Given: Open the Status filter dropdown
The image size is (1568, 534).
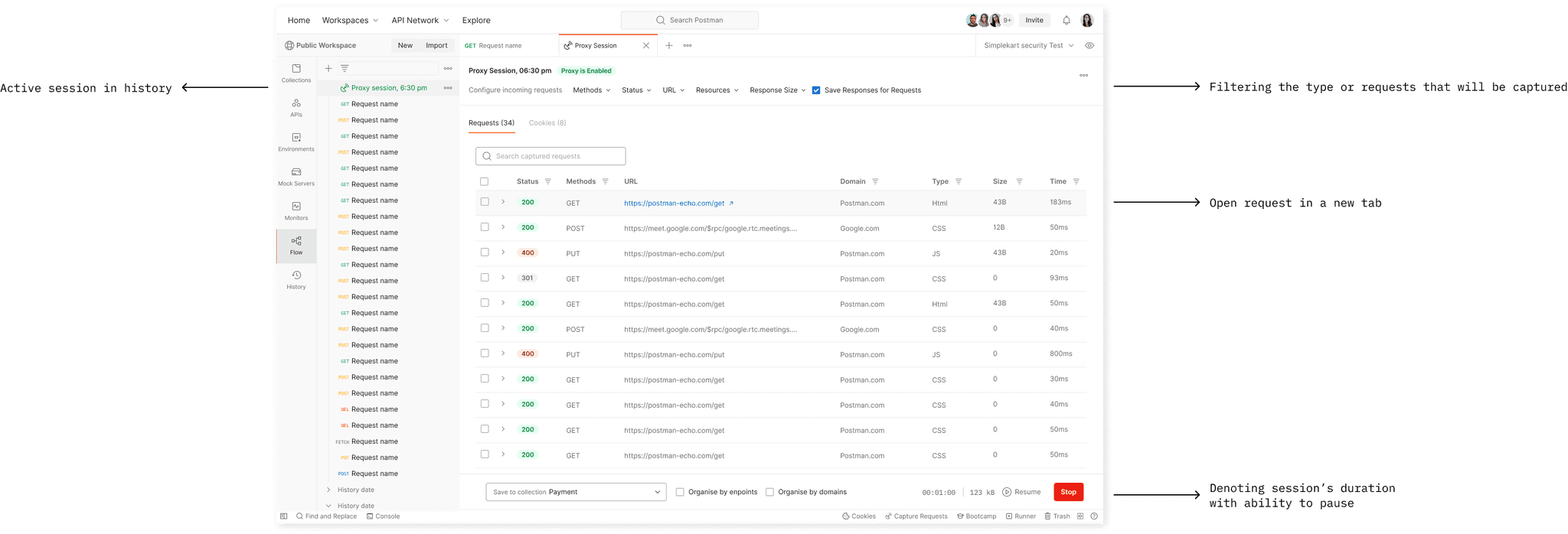Looking at the screenshot, I should [637, 90].
